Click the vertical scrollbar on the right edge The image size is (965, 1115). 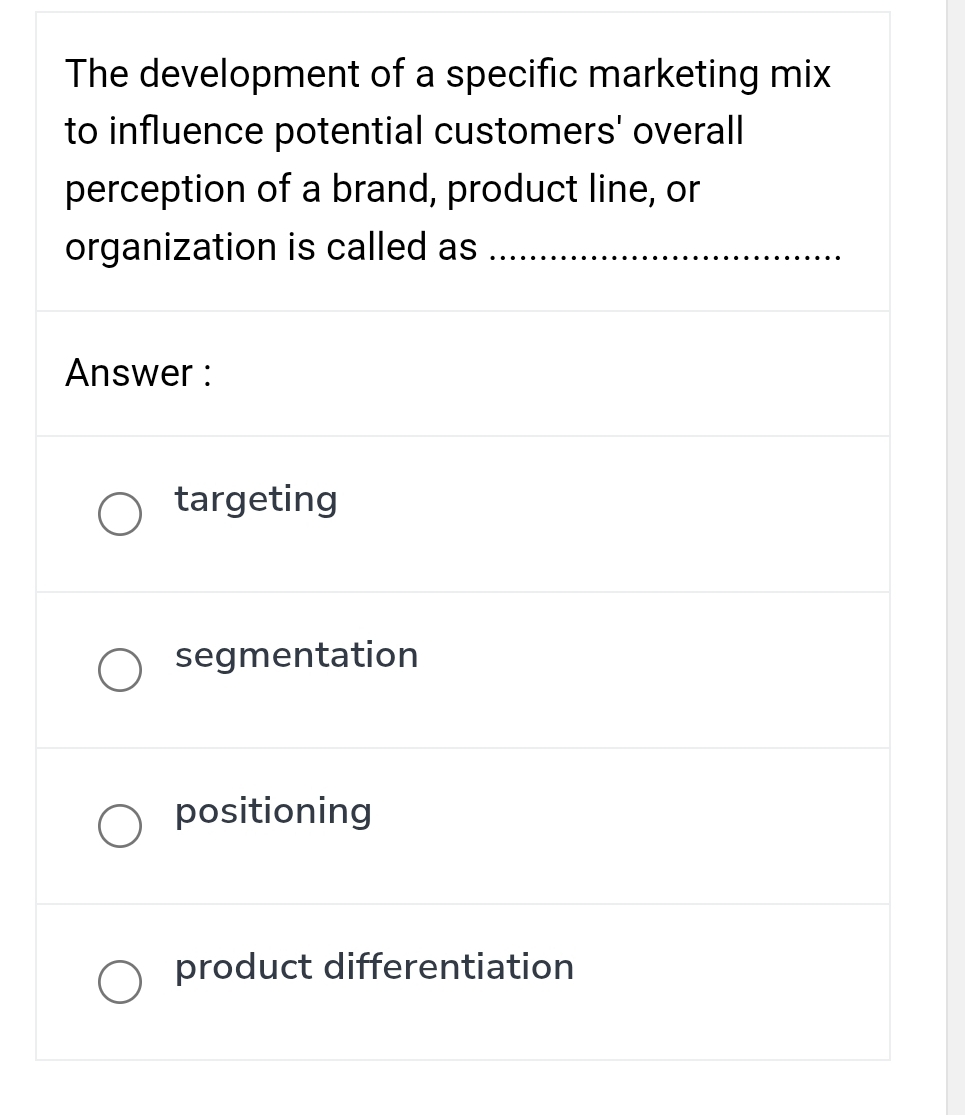tap(955, 557)
